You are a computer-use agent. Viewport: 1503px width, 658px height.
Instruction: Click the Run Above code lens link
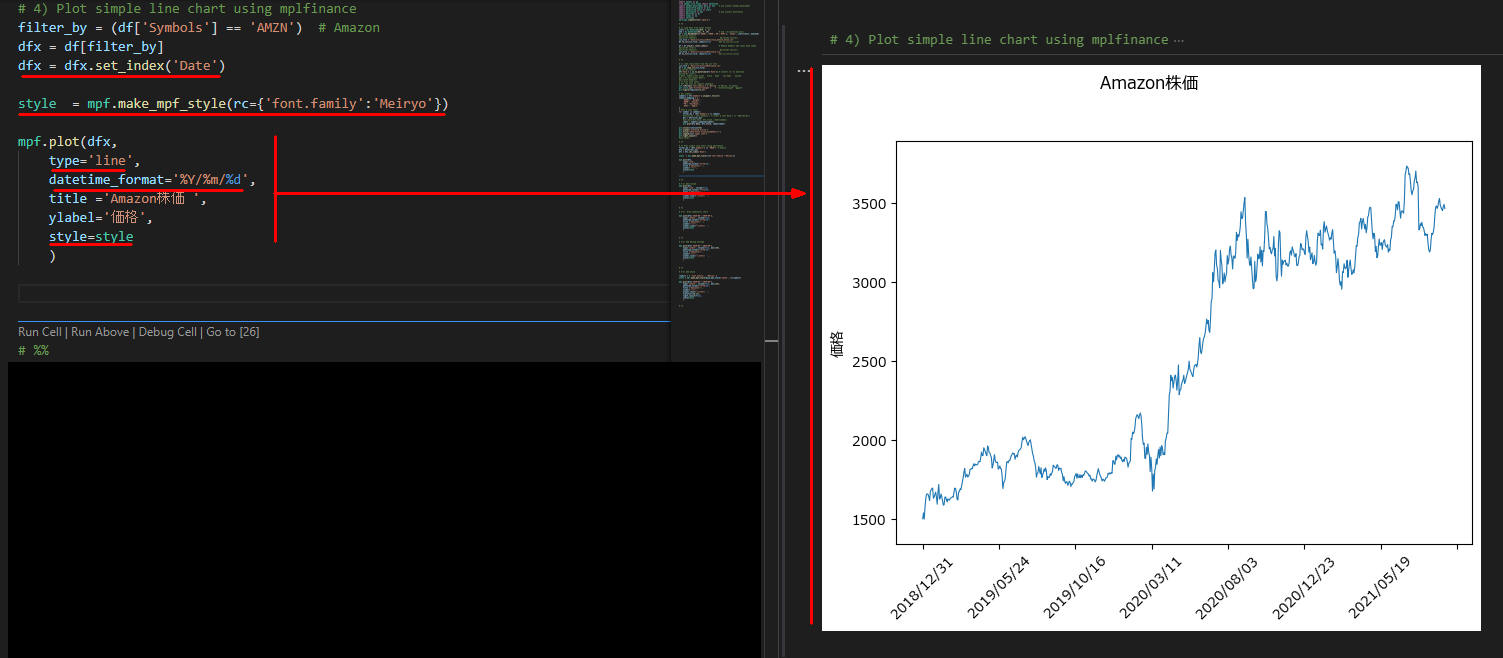pyautogui.click(x=100, y=331)
